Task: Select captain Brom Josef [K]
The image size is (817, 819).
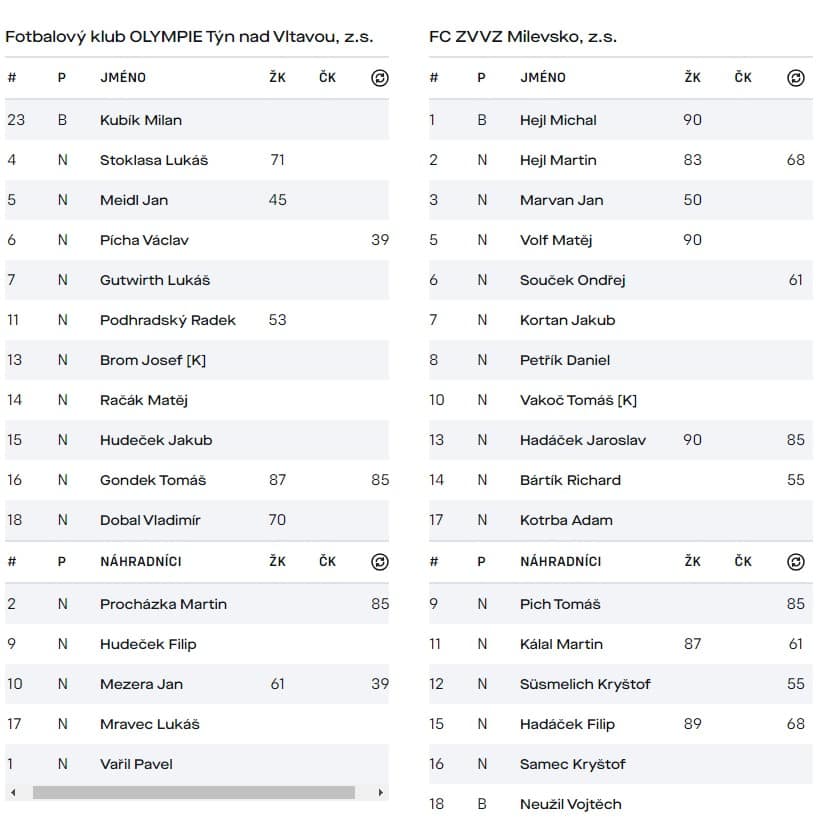Action: [x=153, y=360]
